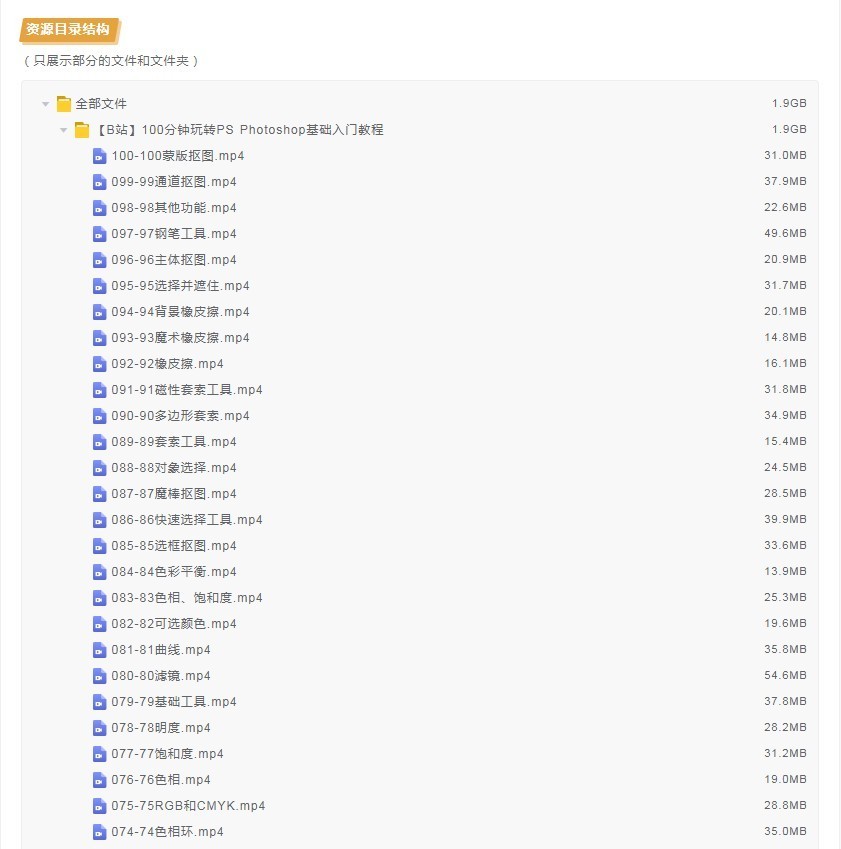Viewport: 841px width, 849px height.
Task: Click the 全部文件 folder icon
Action: click(64, 103)
